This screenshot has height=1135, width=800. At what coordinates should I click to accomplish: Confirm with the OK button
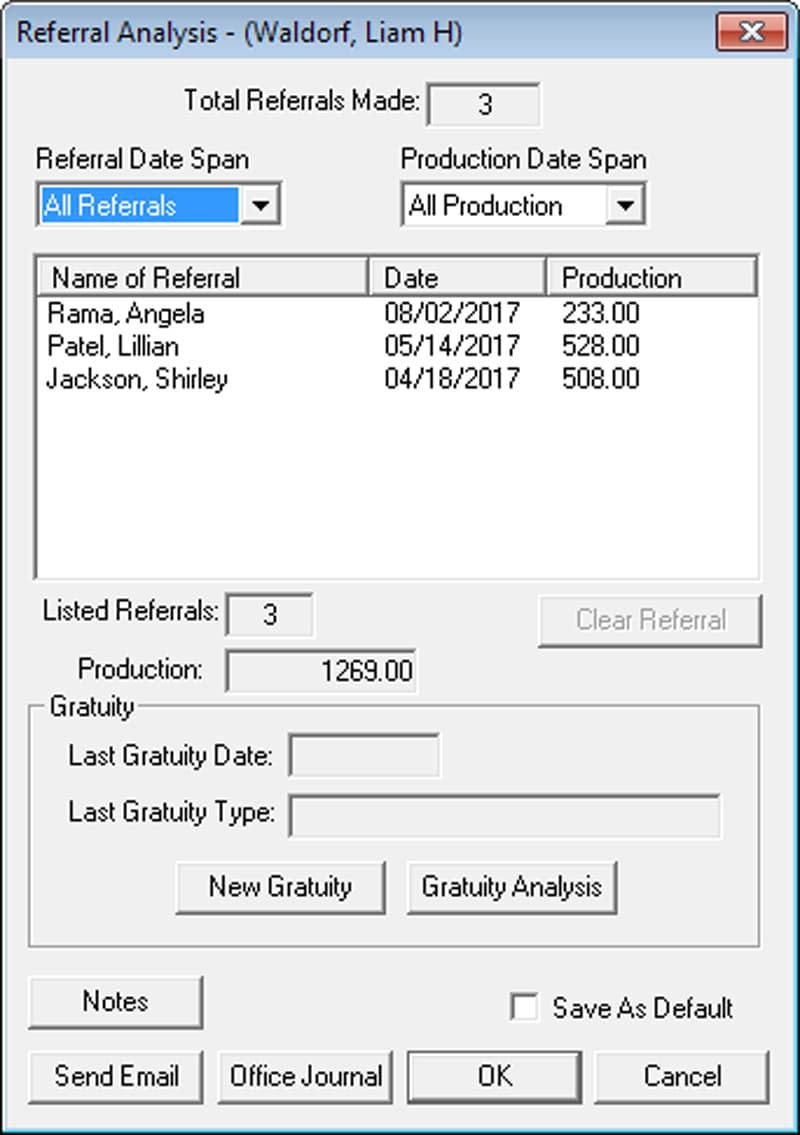(x=494, y=1076)
